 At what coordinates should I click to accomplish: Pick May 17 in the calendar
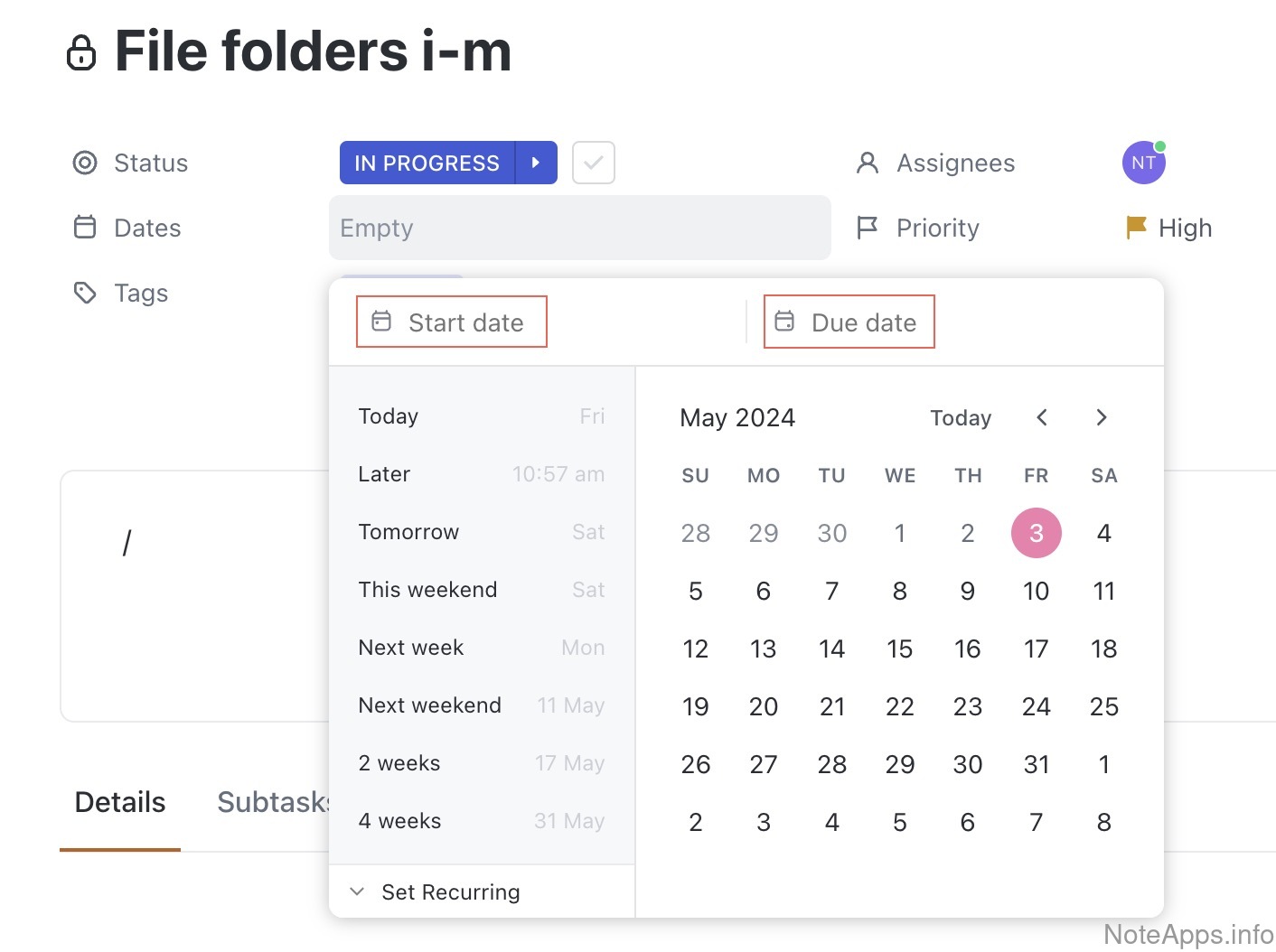(x=1036, y=649)
